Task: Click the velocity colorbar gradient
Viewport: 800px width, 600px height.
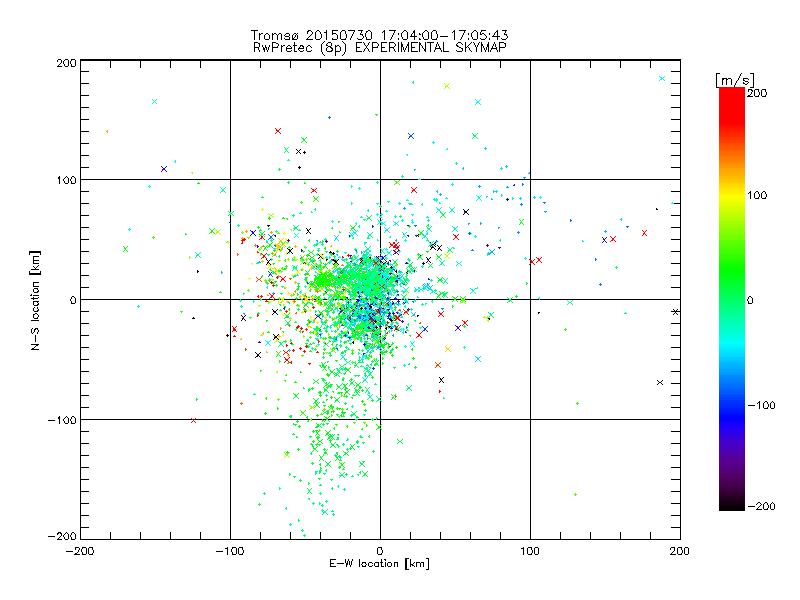Action: (732, 299)
